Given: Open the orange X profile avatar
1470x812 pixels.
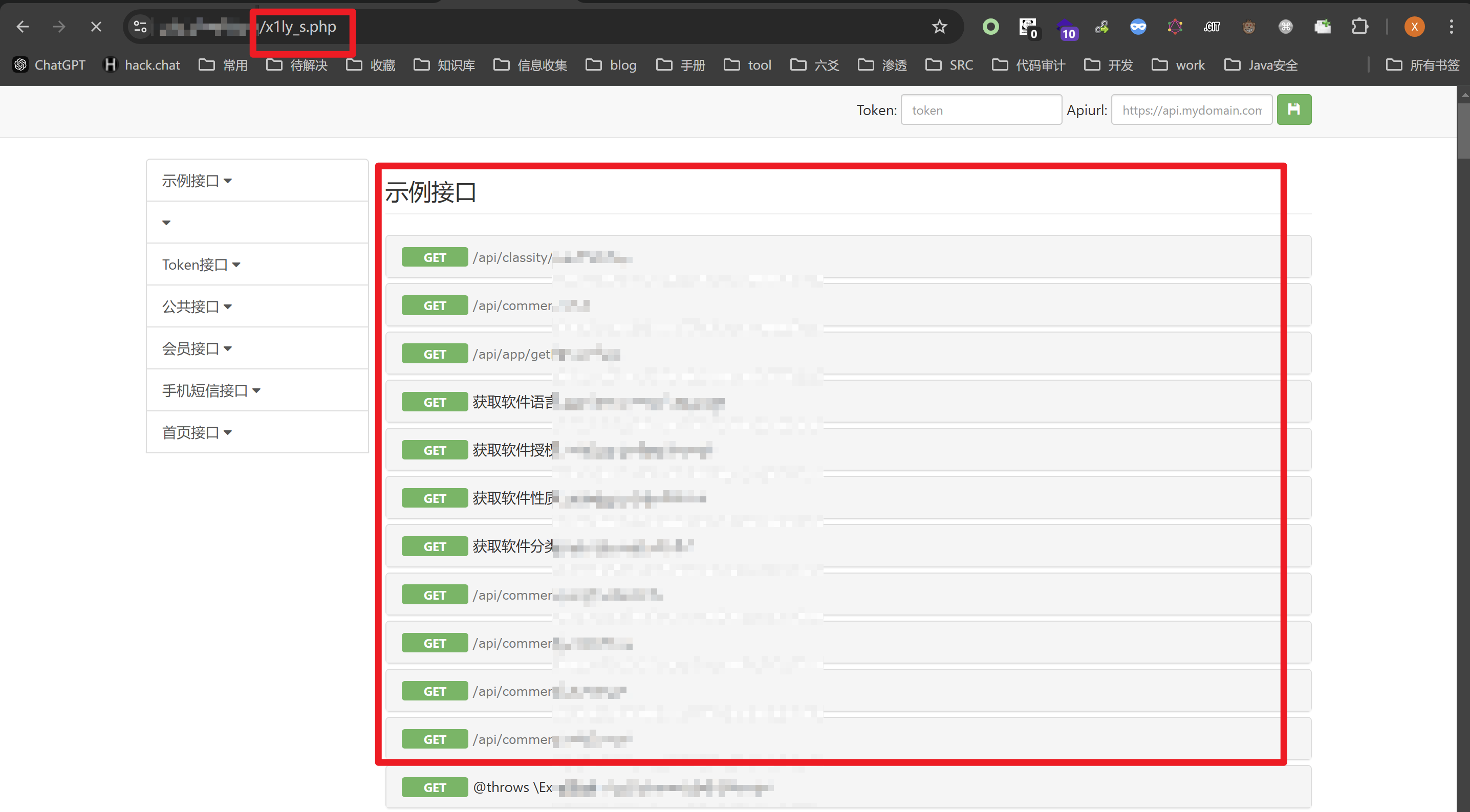Looking at the screenshot, I should pos(1414,27).
